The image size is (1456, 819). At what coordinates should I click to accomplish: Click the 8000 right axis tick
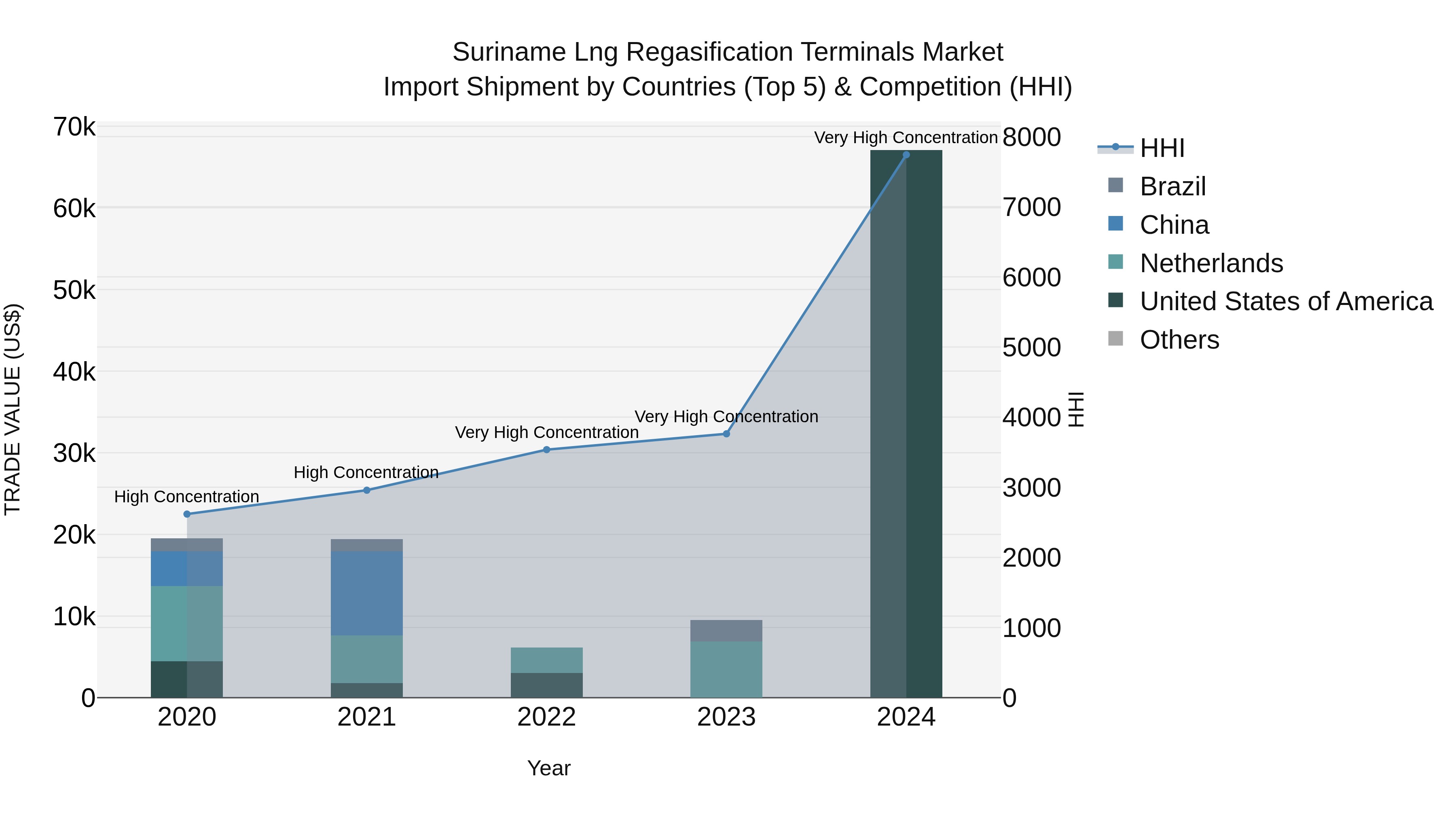click(1032, 138)
